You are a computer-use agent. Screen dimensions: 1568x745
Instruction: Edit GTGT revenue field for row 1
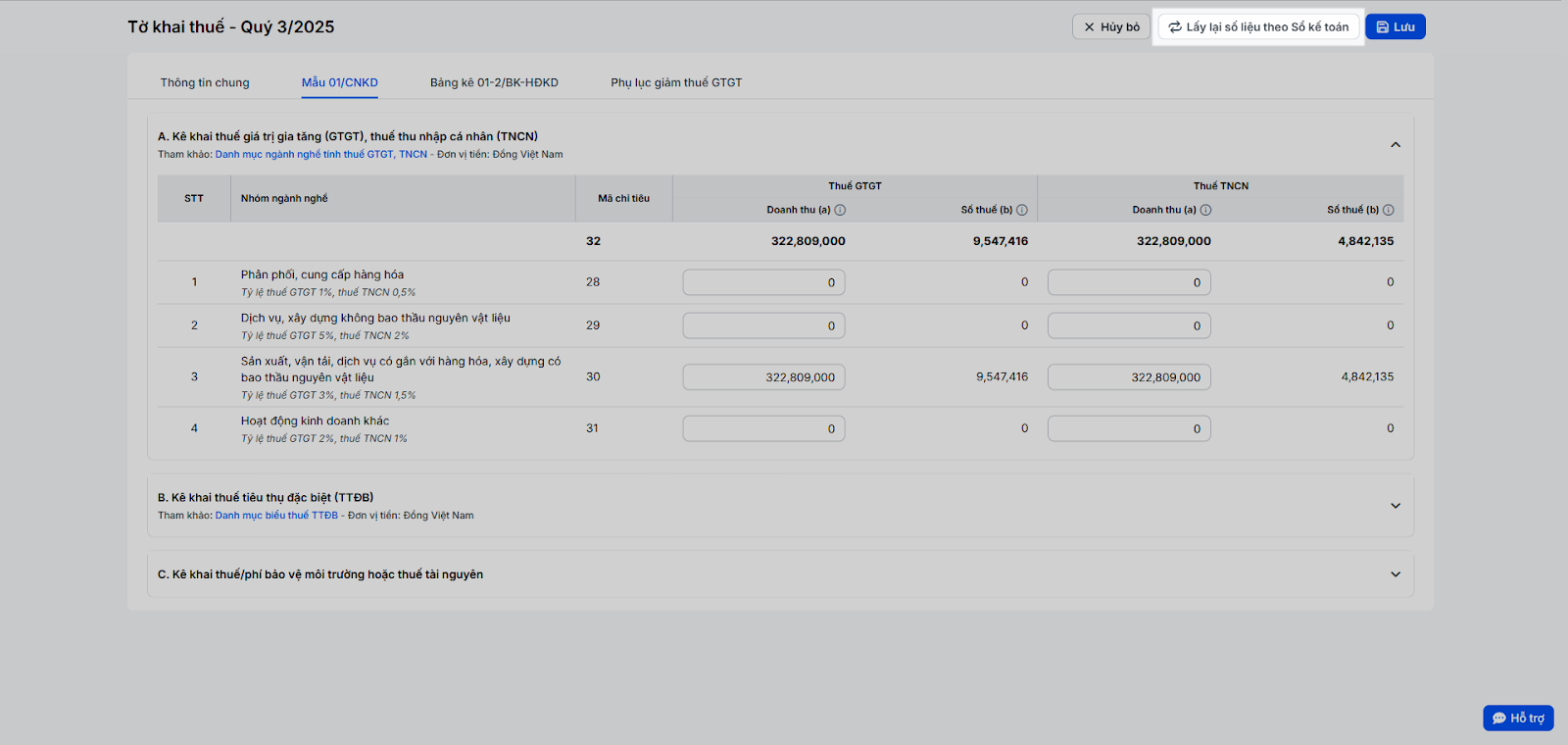pos(763,282)
